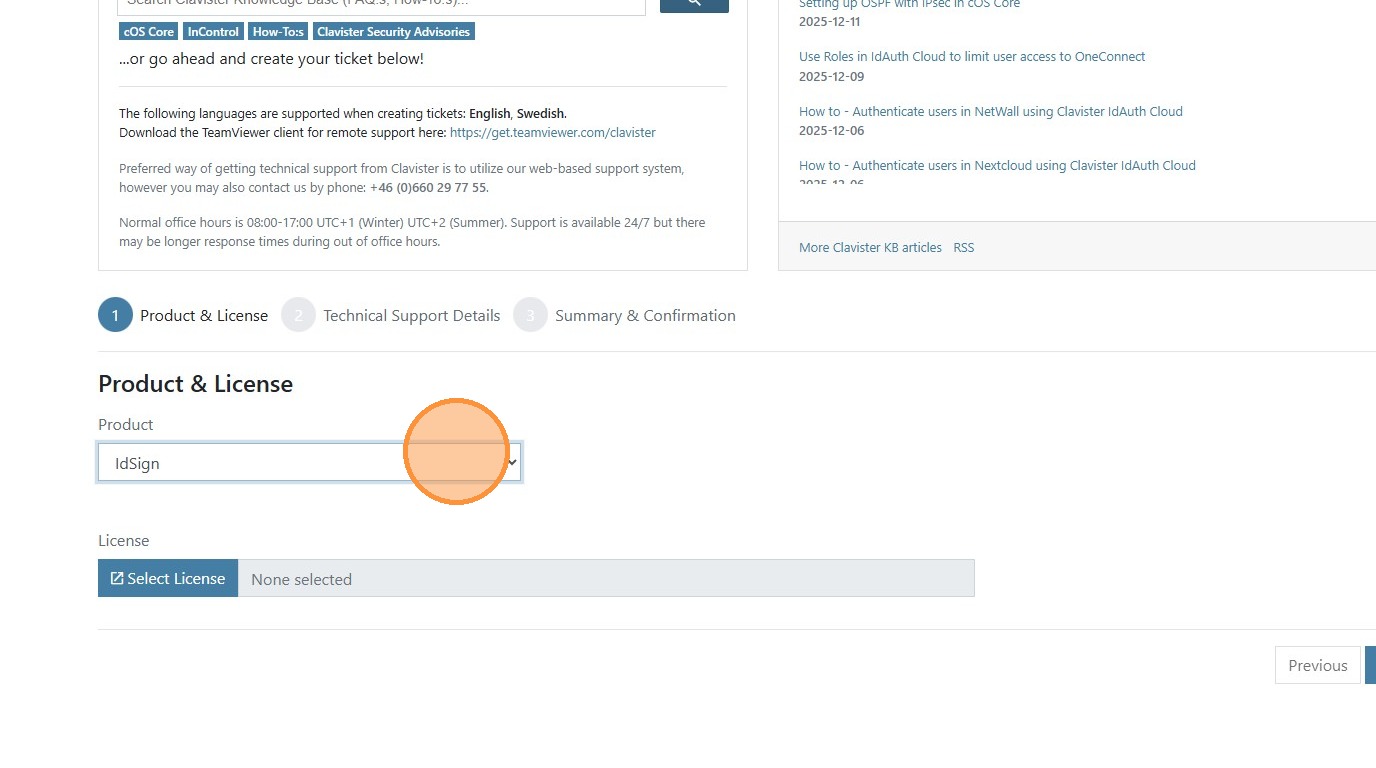The height and width of the screenshot is (768, 1376).
Task: Click More Clavister KB articles
Action: [x=870, y=248]
